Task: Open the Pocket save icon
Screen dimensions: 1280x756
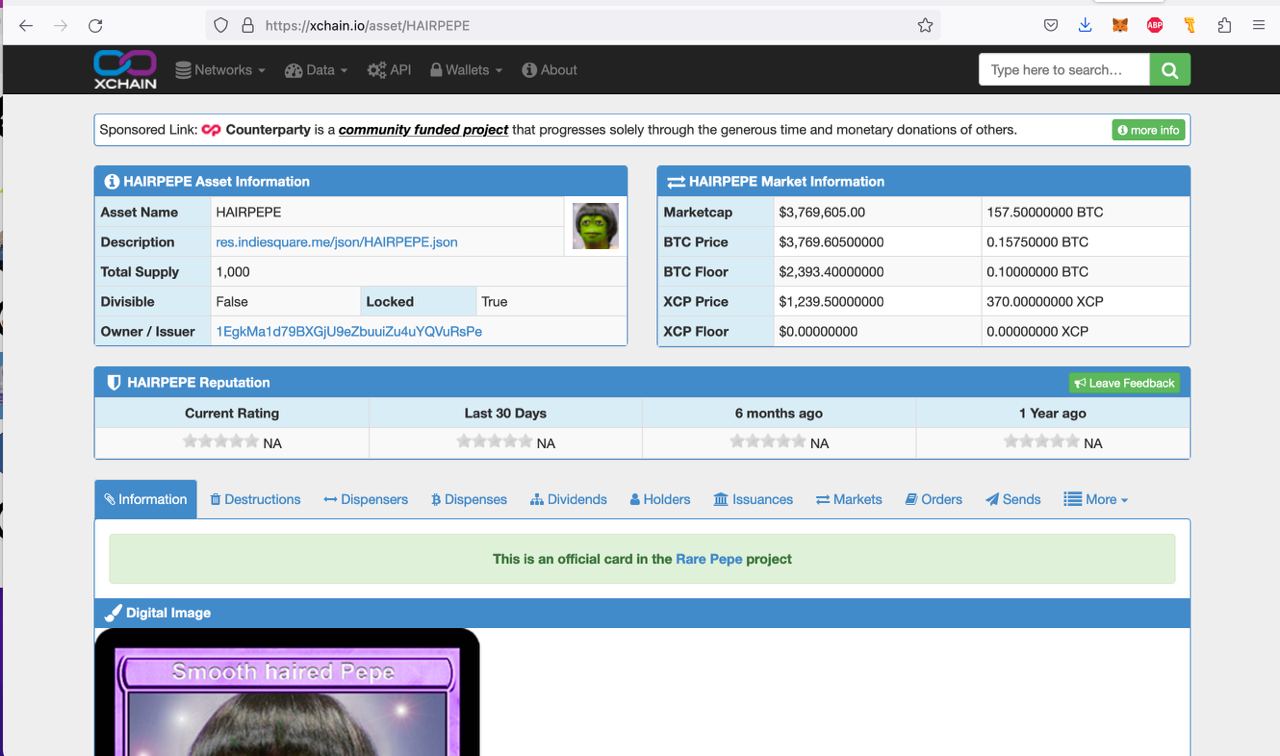Action: click(x=1051, y=26)
